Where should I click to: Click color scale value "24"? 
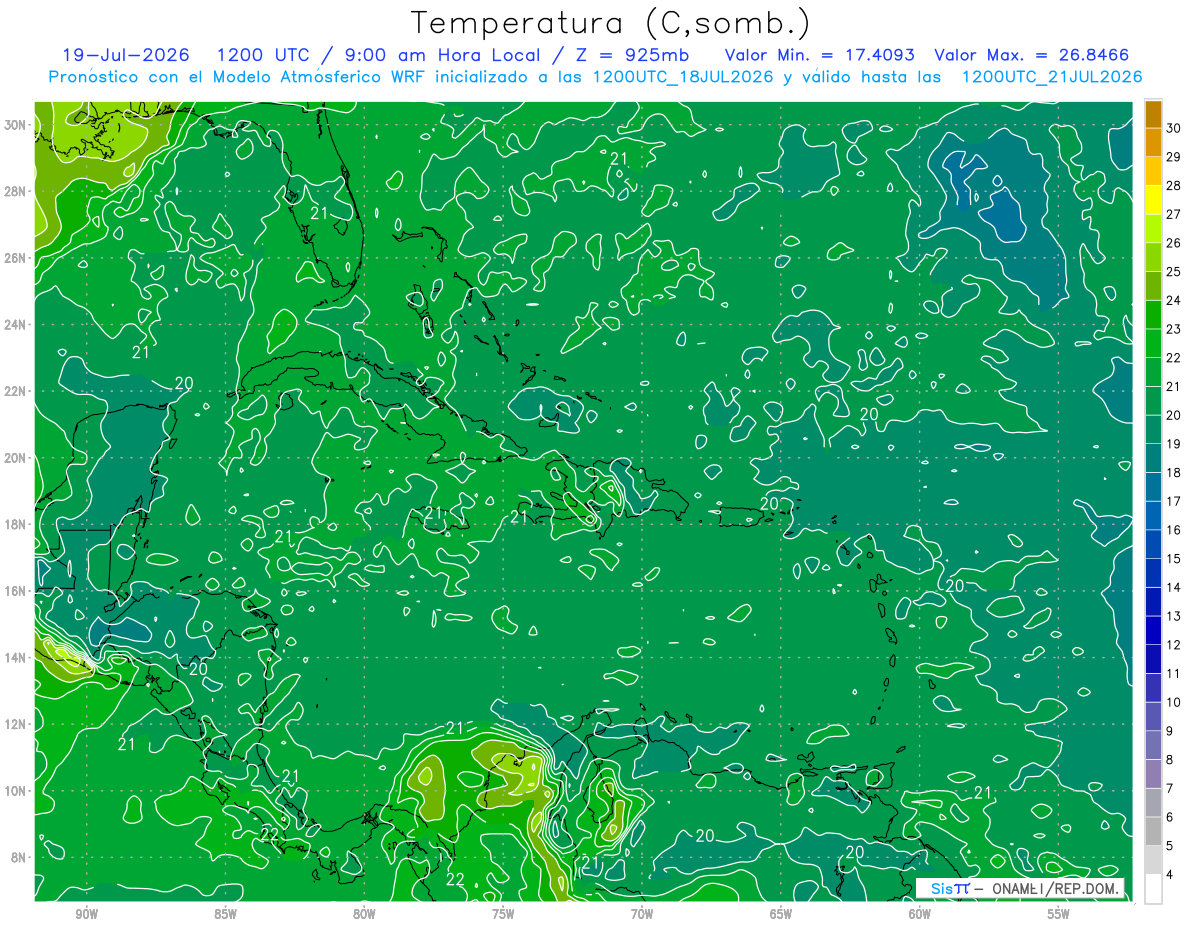pos(1174,300)
